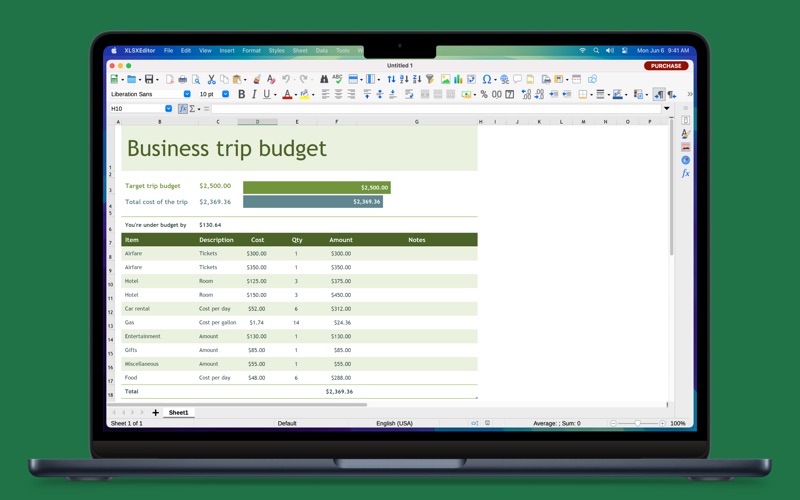Open the Save button arrow dropdown
Image resolution: width=800 pixels, height=500 pixels.
point(157,80)
